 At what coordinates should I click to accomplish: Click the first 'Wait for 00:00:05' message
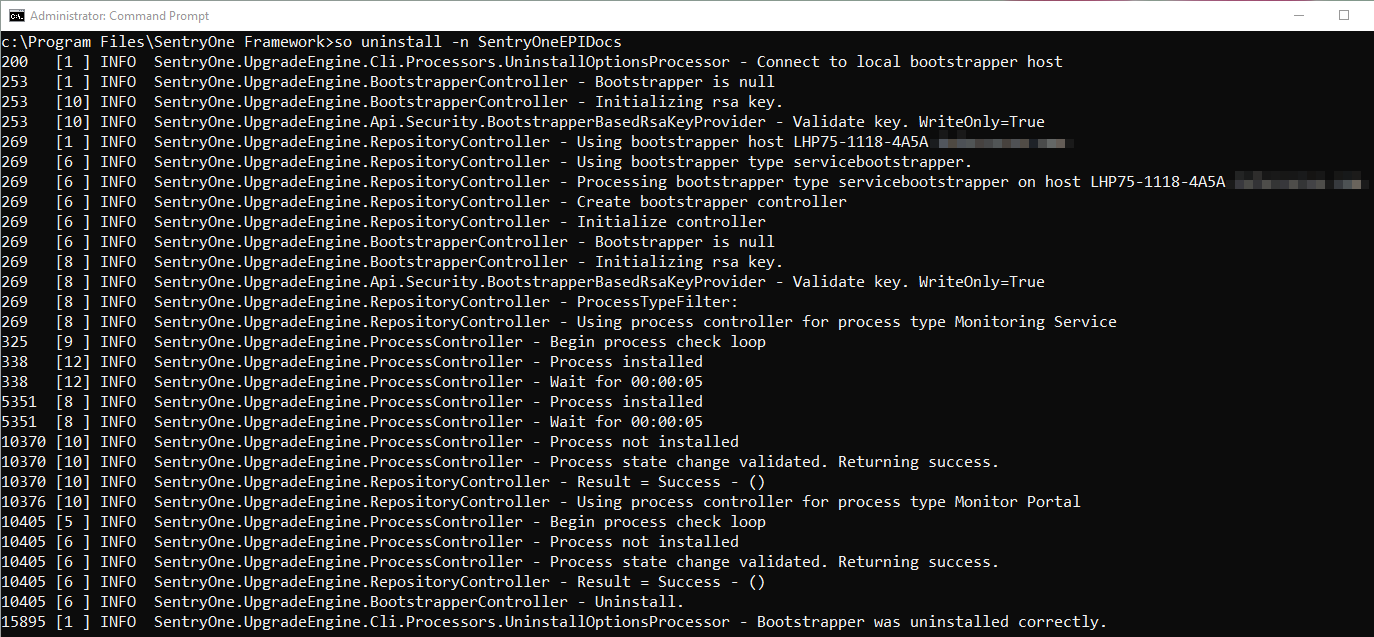pos(626,382)
